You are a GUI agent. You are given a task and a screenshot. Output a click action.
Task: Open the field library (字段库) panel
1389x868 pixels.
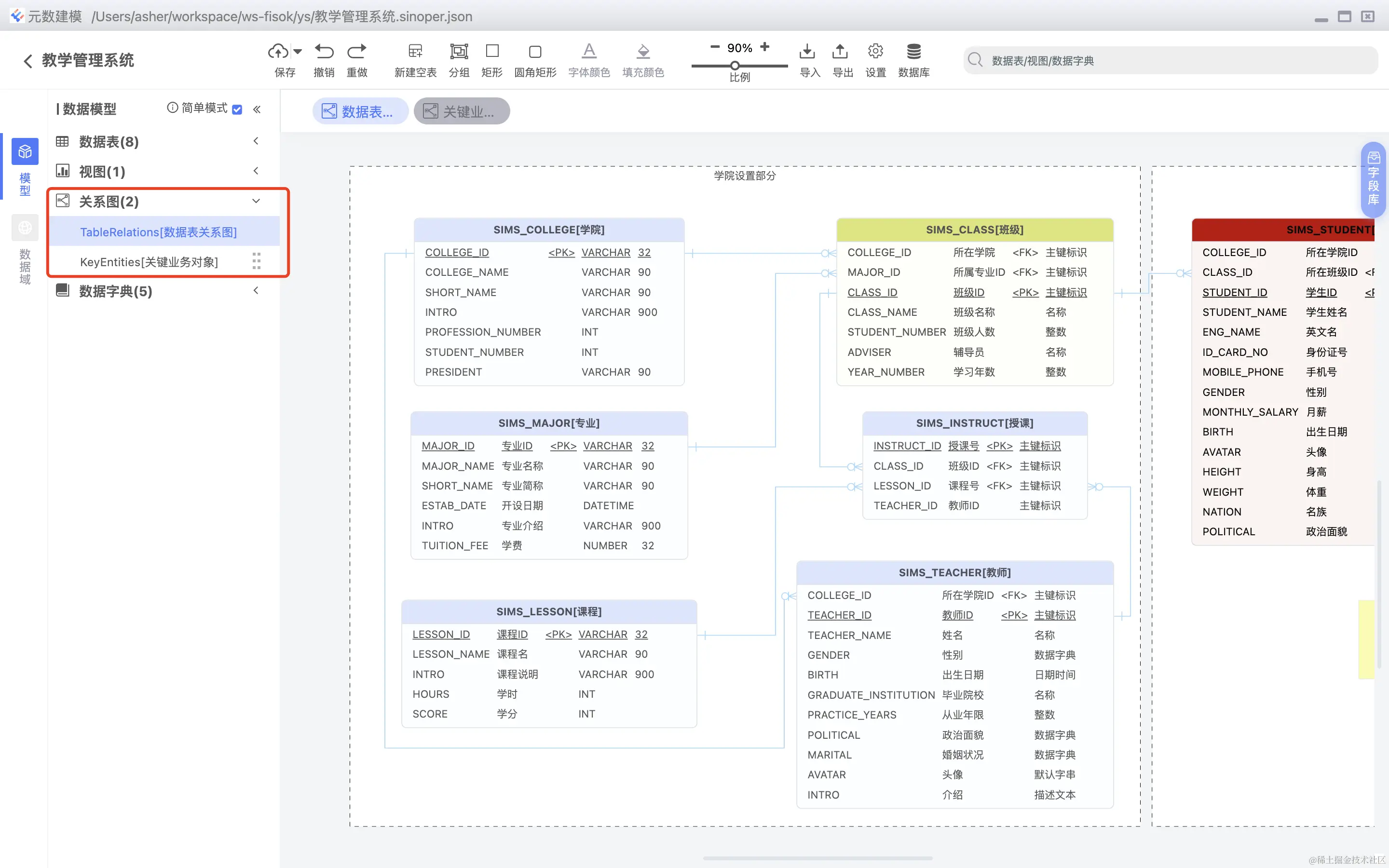click(x=1373, y=179)
